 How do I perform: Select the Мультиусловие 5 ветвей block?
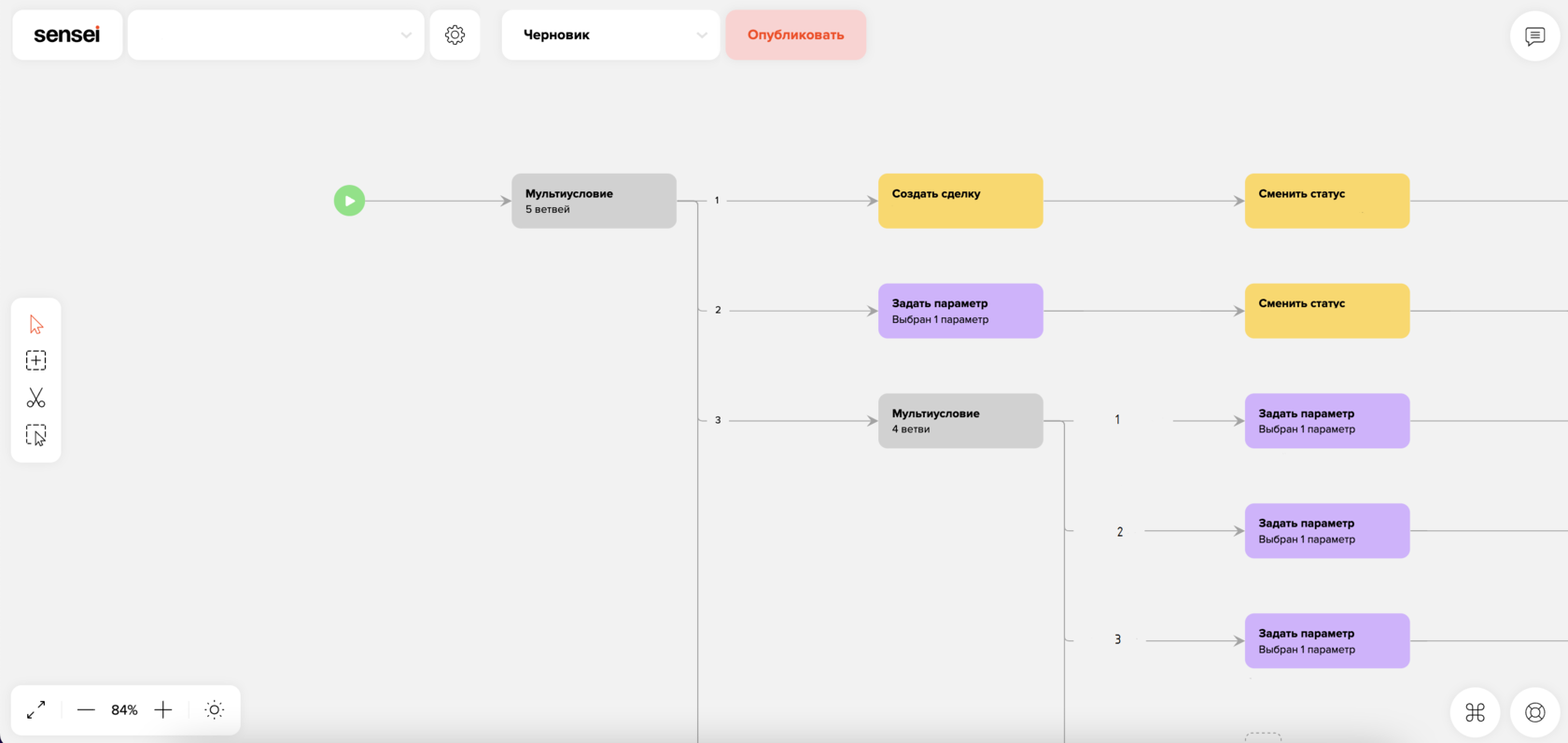[594, 201]
